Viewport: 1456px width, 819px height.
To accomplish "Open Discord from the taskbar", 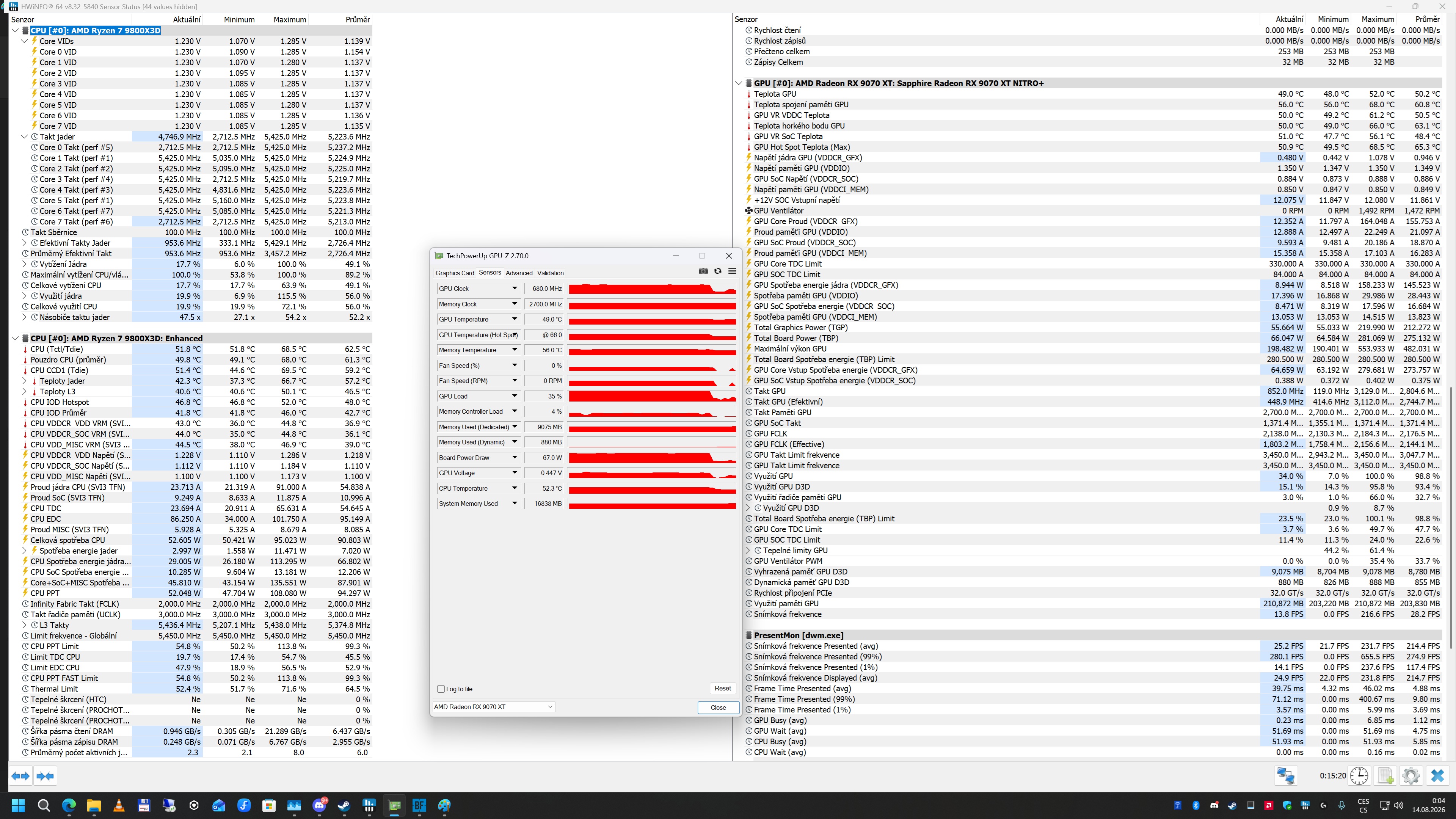I will [x=319, y=805].
